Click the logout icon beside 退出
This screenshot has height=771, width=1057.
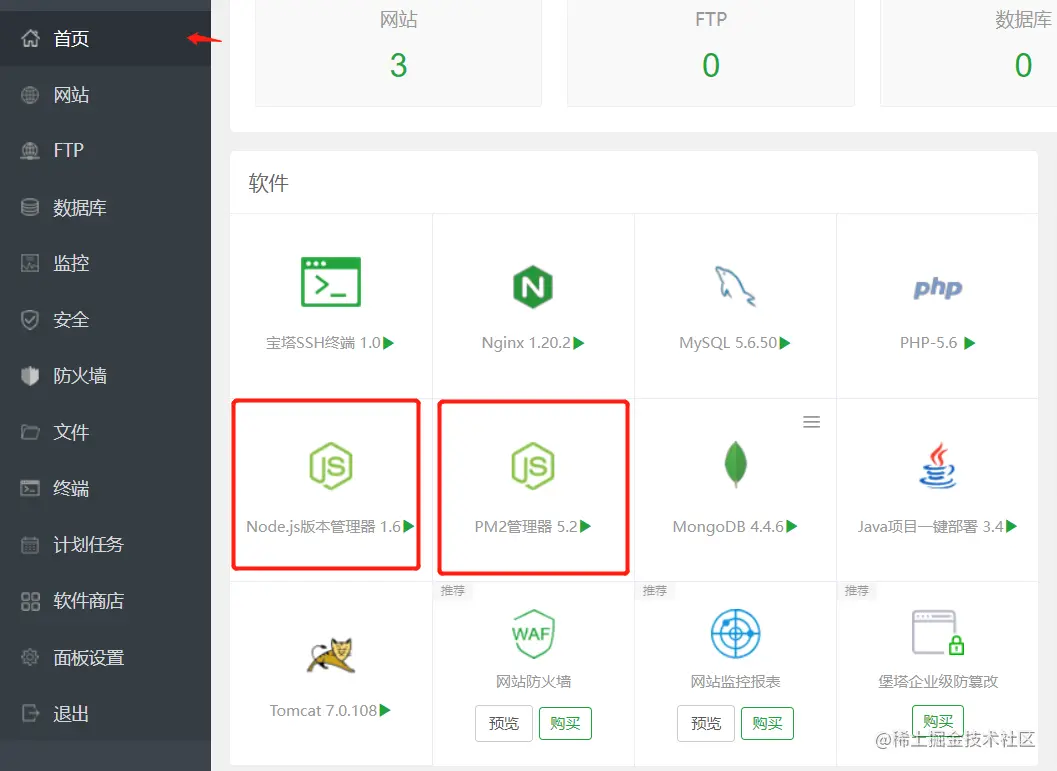pyautogui.click(x=30, y=713)
